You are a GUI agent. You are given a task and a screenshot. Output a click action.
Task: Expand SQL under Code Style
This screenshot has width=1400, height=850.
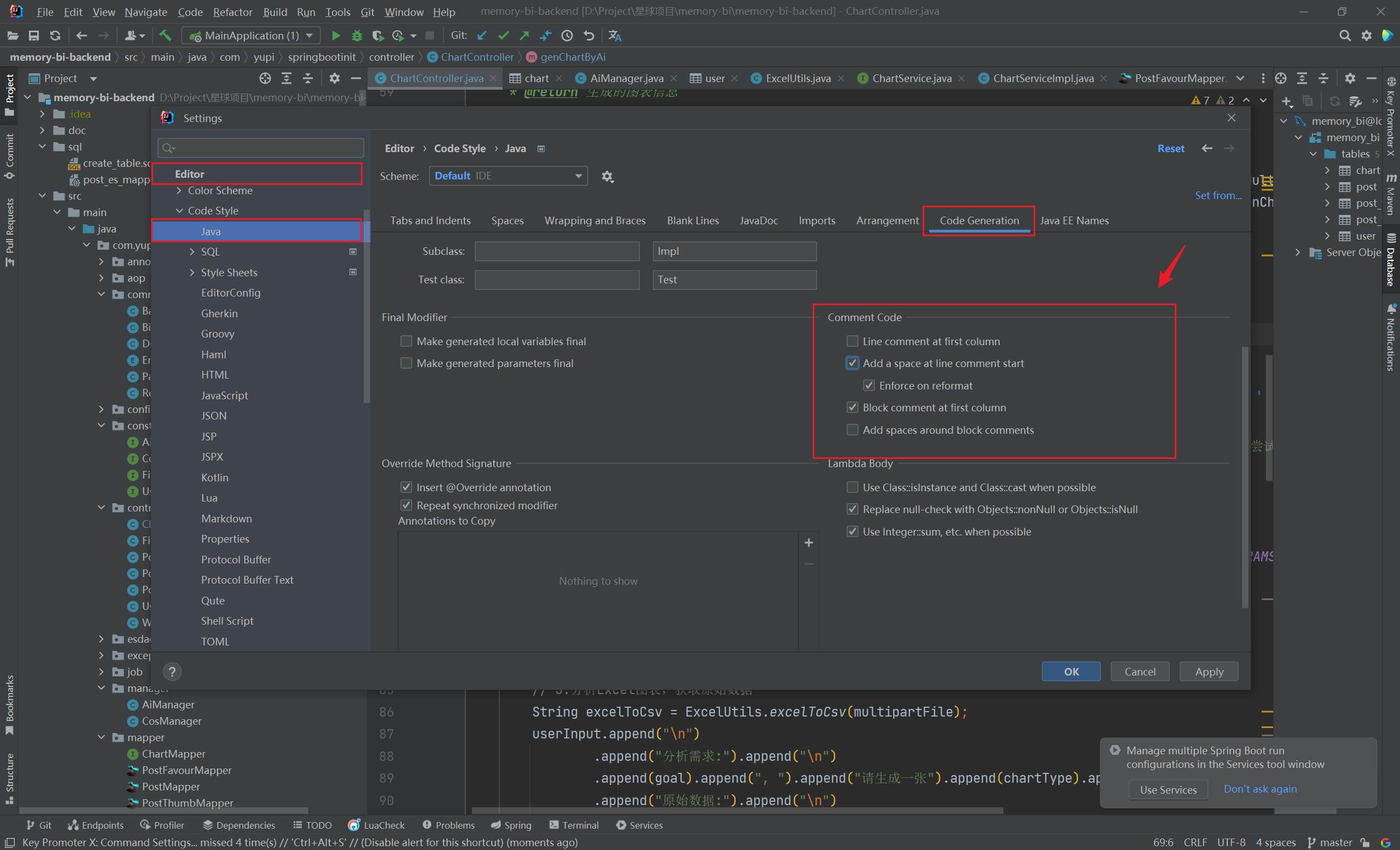click(x=191, y=252)
